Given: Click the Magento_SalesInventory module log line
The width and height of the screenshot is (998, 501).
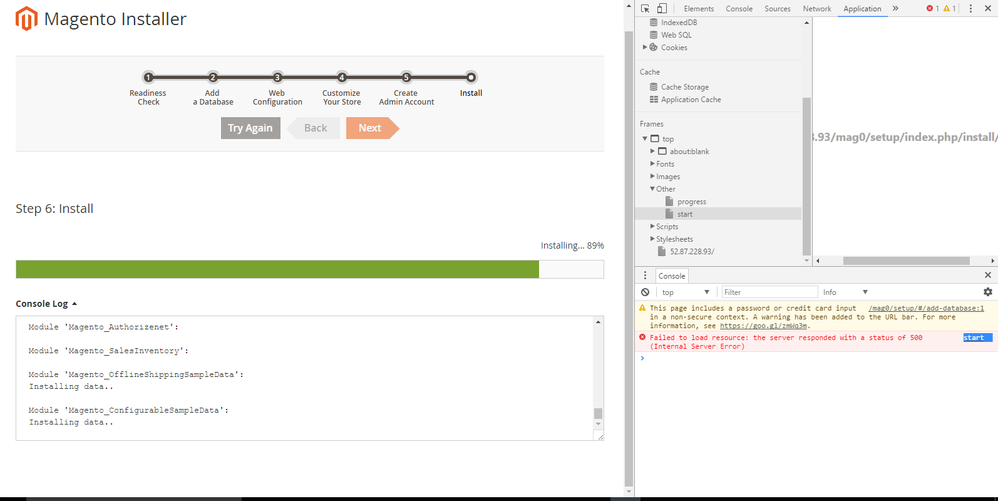Looking at the screenshot, I should [109, 351].
